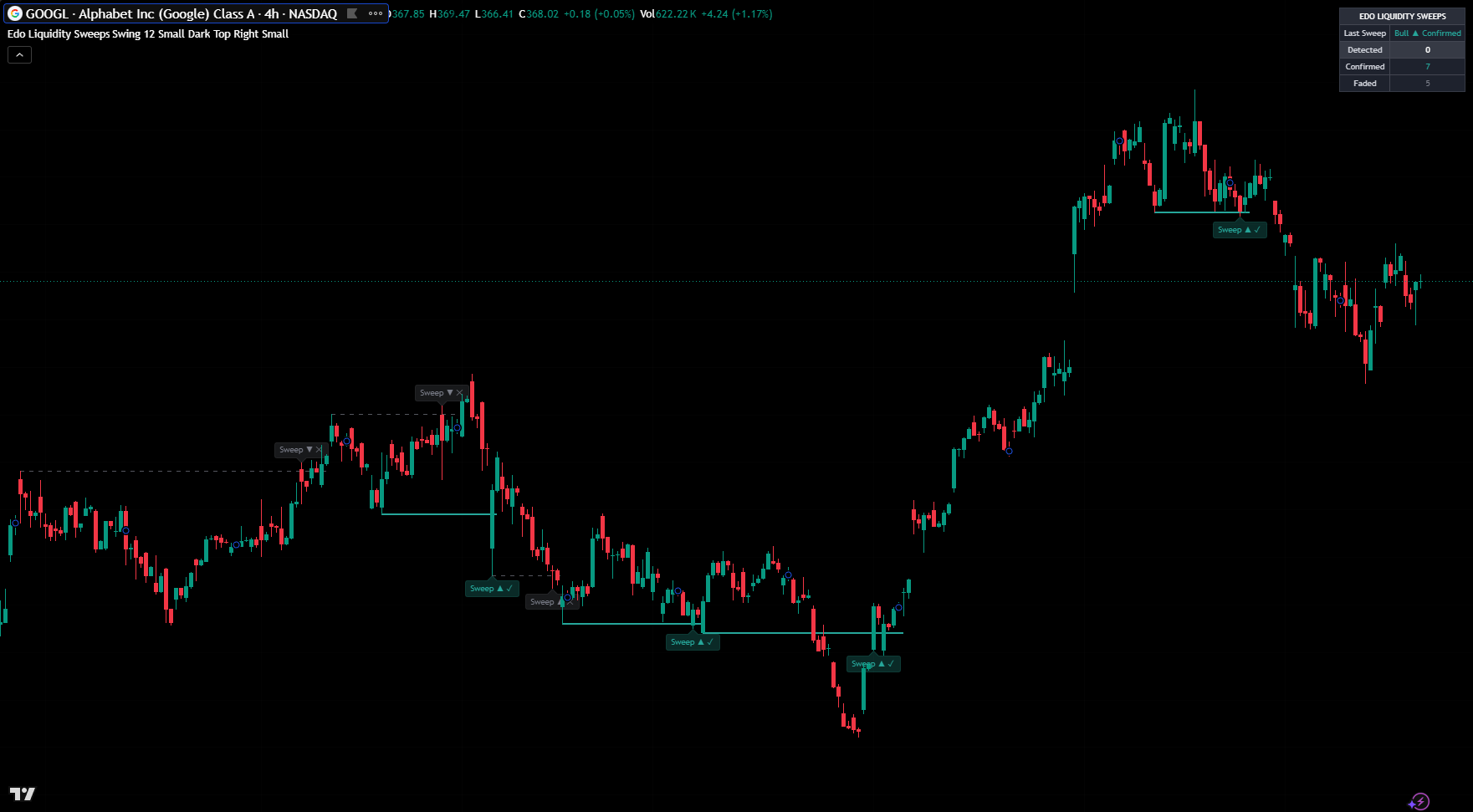This screenshot has height=812, width=1473.
Task: Click the flag icon next to NASDAQ
Action: 352,13
